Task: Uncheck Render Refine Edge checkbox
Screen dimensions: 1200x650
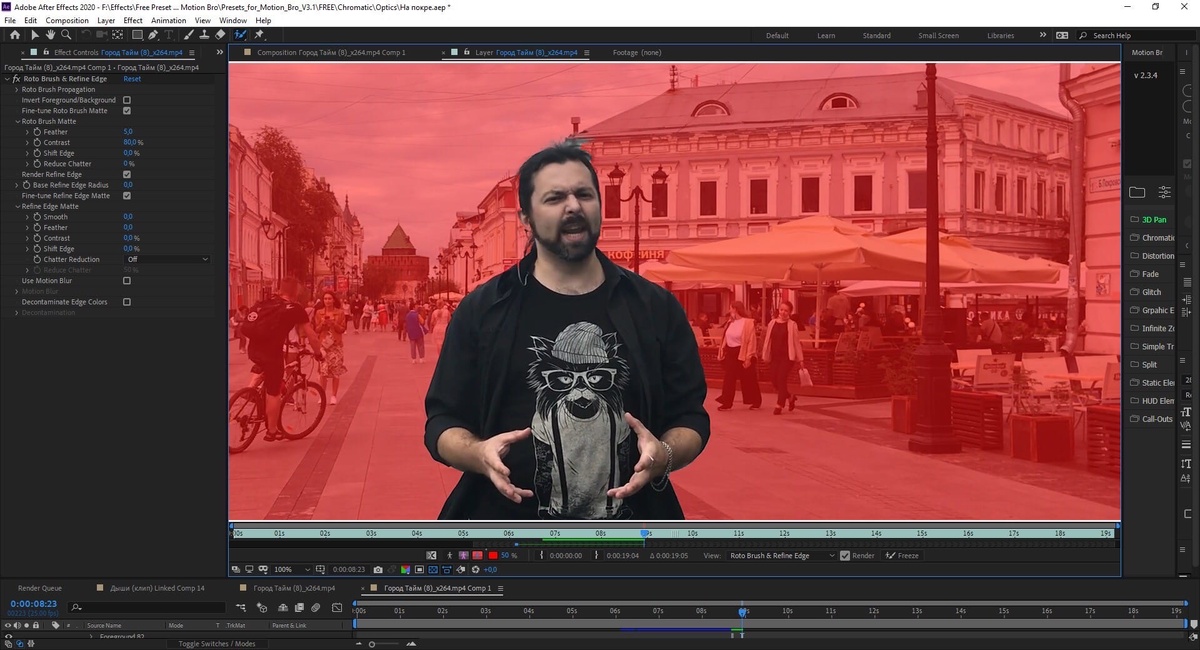Action: click(127, 174)
